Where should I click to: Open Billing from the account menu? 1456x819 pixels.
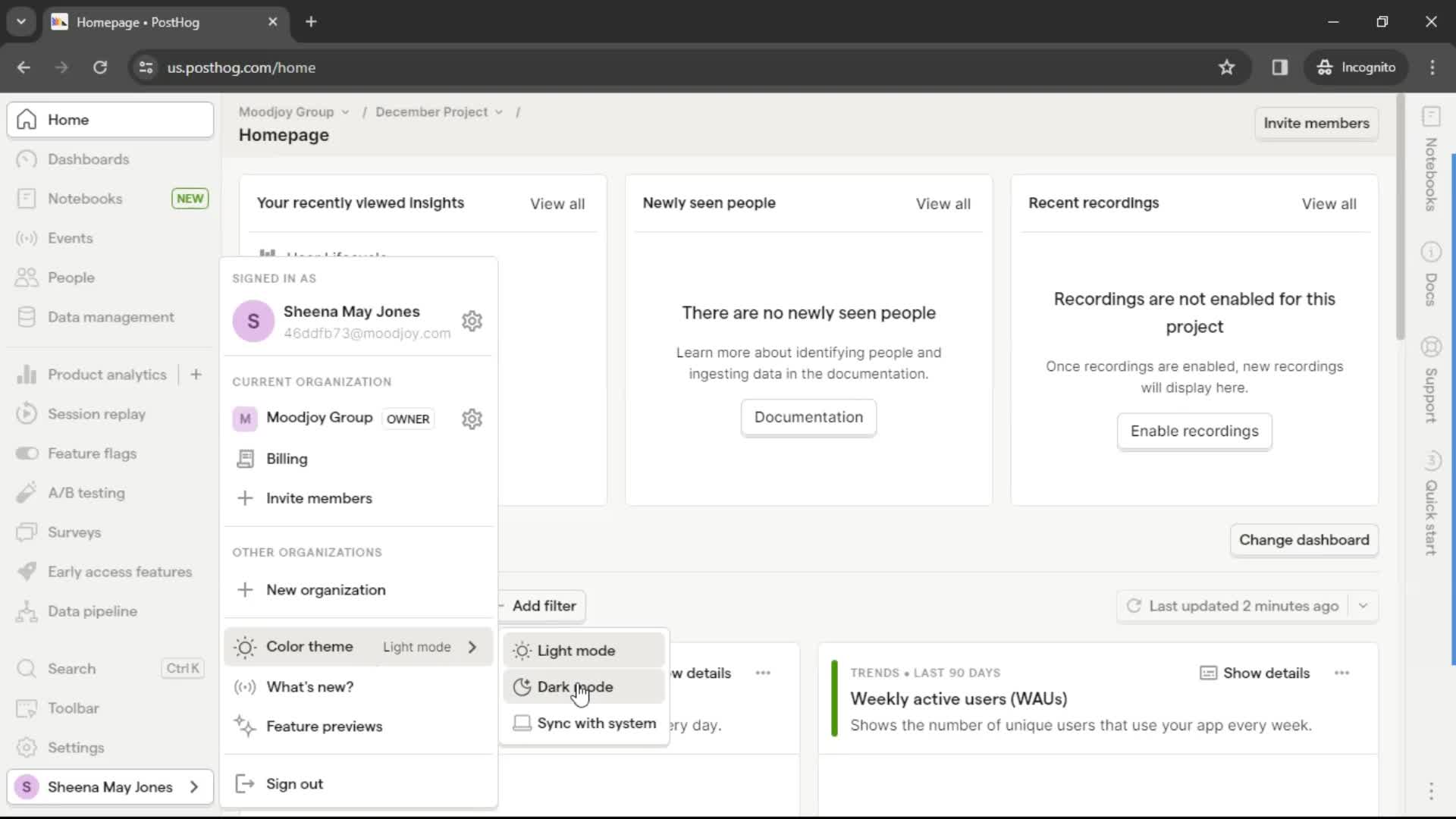tap(358, 459)
